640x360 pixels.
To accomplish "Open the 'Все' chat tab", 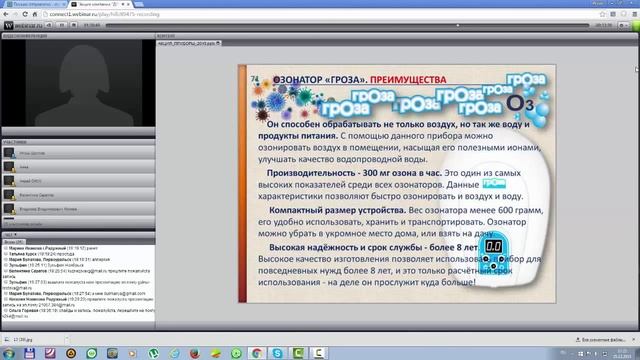I will [x=13, y=242].
